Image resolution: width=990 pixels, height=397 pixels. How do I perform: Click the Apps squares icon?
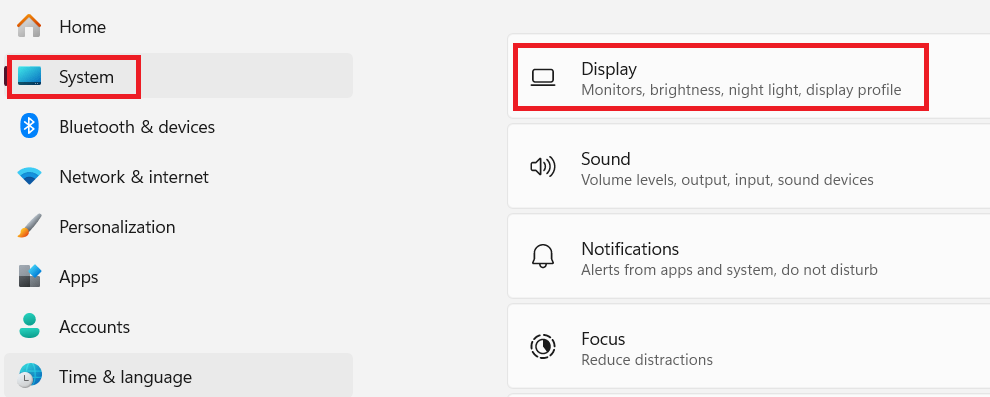29,276
